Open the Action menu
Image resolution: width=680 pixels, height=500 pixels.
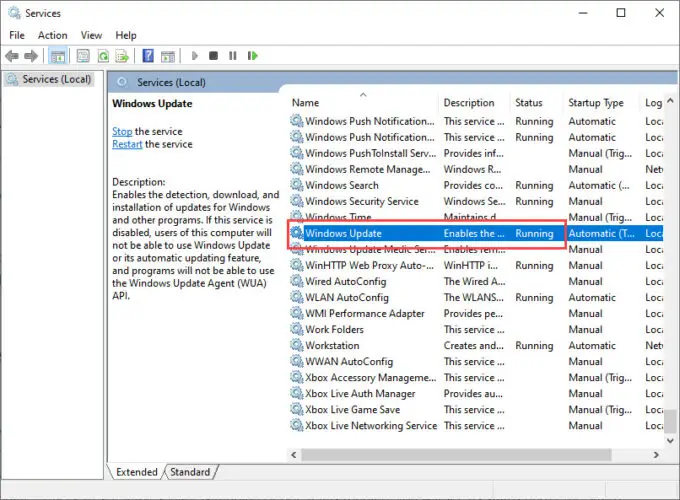coord(52,35)
